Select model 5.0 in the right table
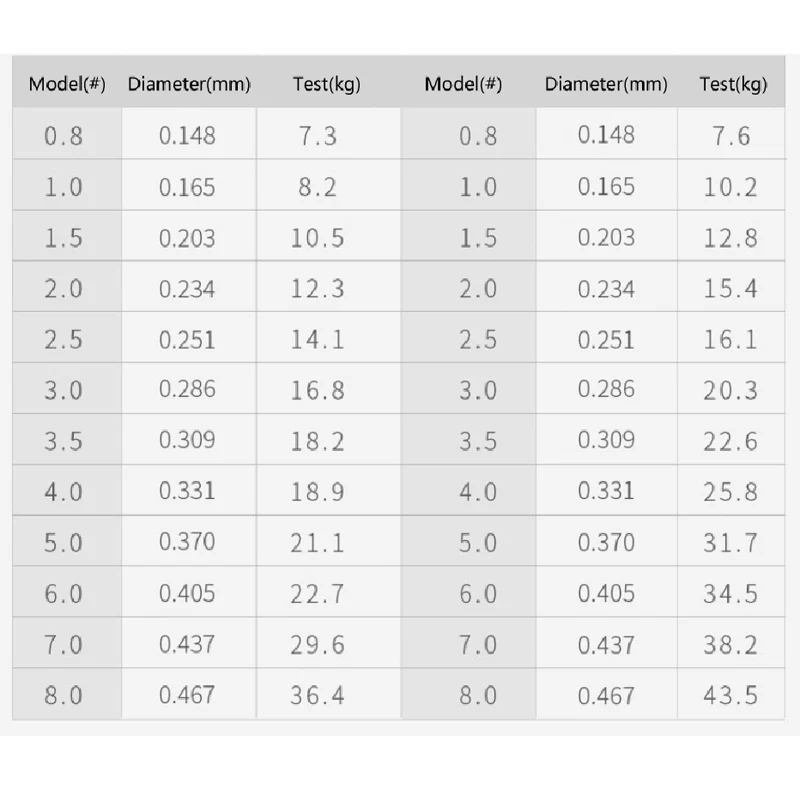This screenshot has height=800, width=800. point(478,543)
